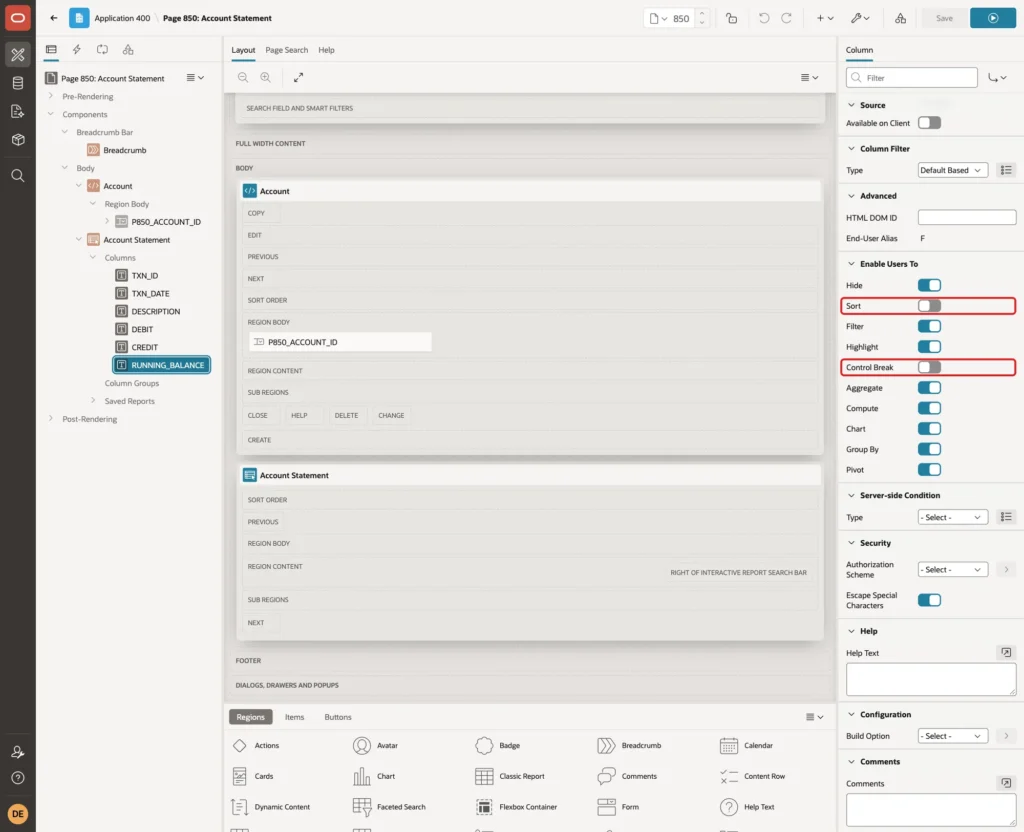The width and height of the screenshot is (1024, 832).
Task: Open Server-side Condition Type dropdown
Action: [x=952, y=517]
